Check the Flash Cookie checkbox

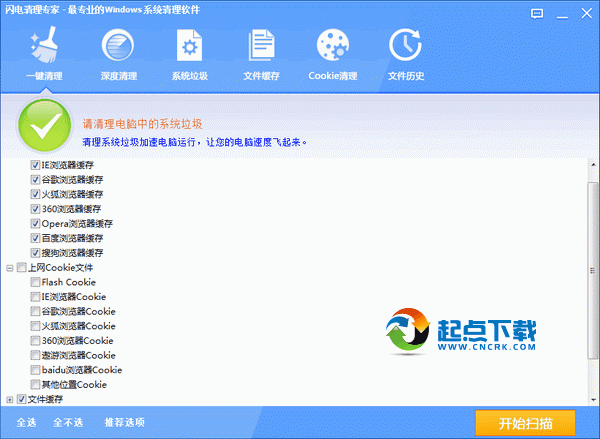(x=35, y=282)
